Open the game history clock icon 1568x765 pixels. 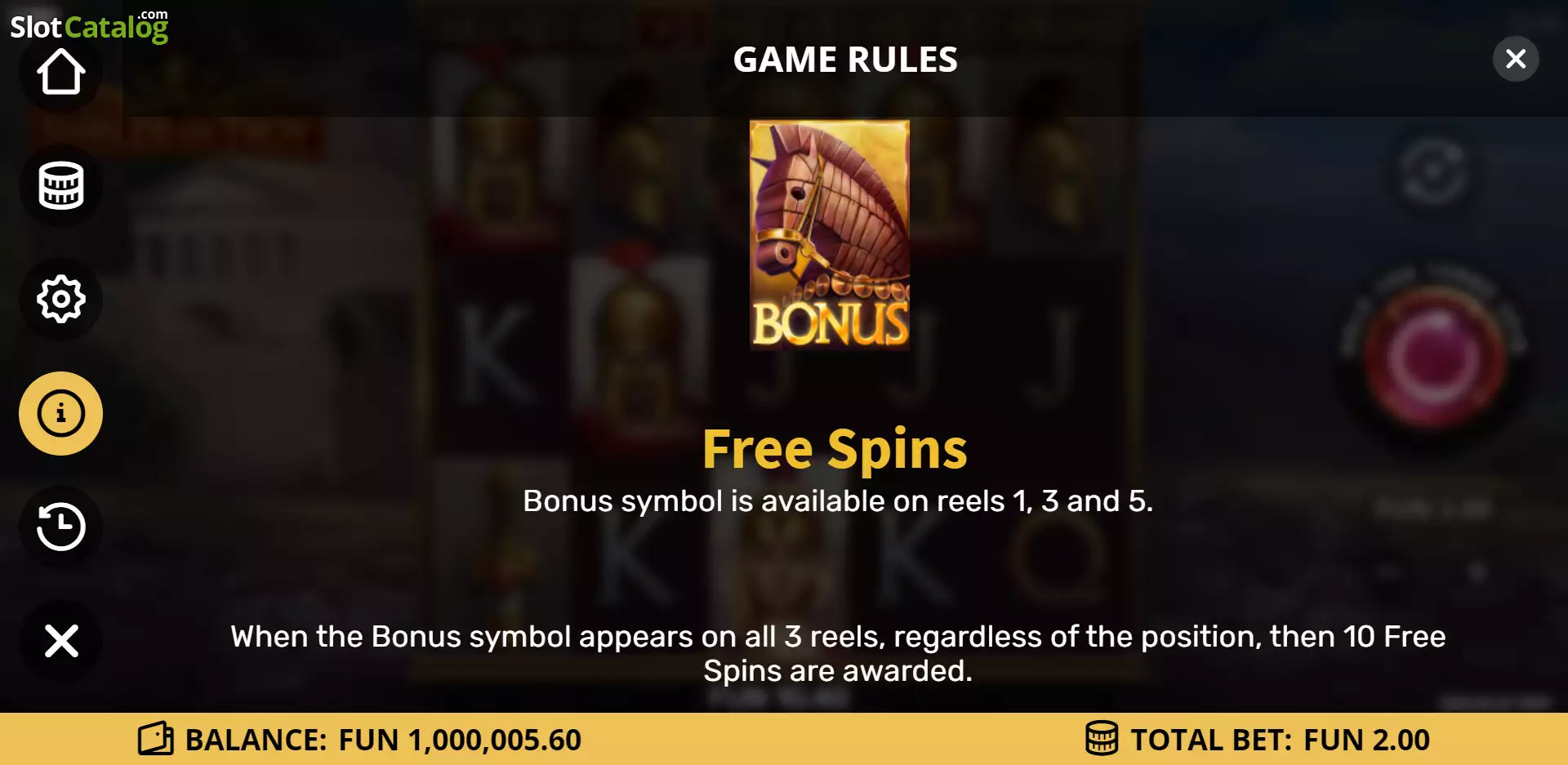(x=61, y=527)
